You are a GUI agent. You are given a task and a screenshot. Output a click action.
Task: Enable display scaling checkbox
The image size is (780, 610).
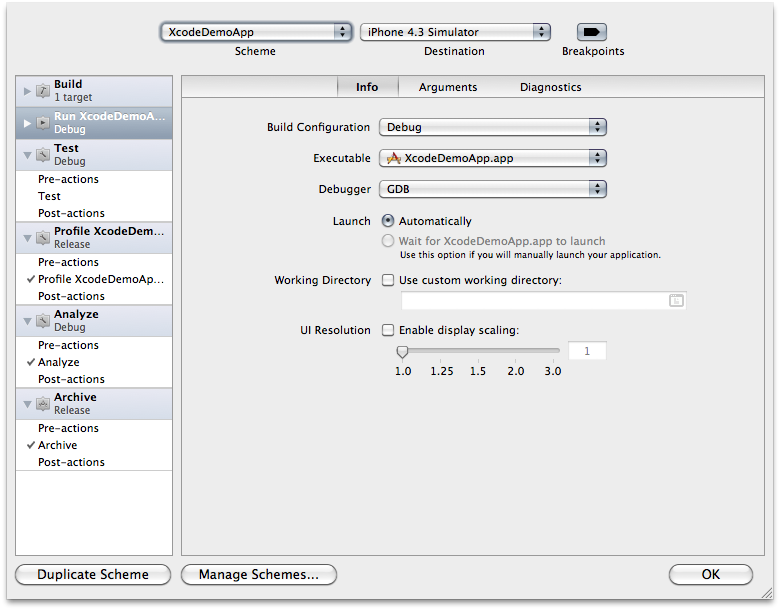click(388, 330)
